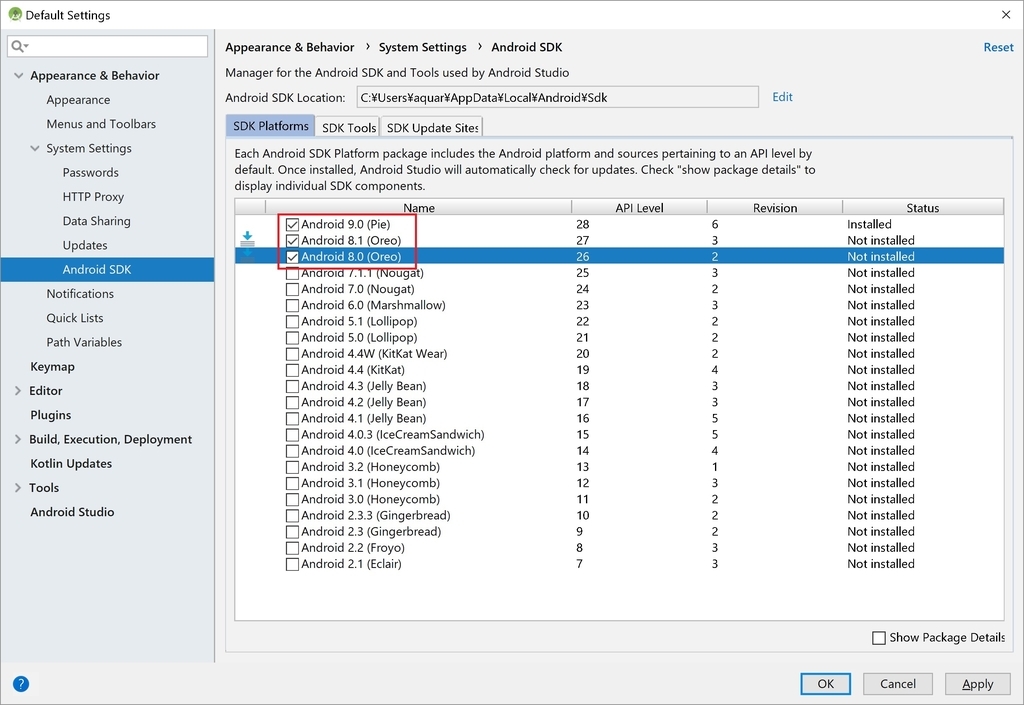Expand the Editor tree arrow
This screenshot has height=705, width=1024.
pos(18,390)
